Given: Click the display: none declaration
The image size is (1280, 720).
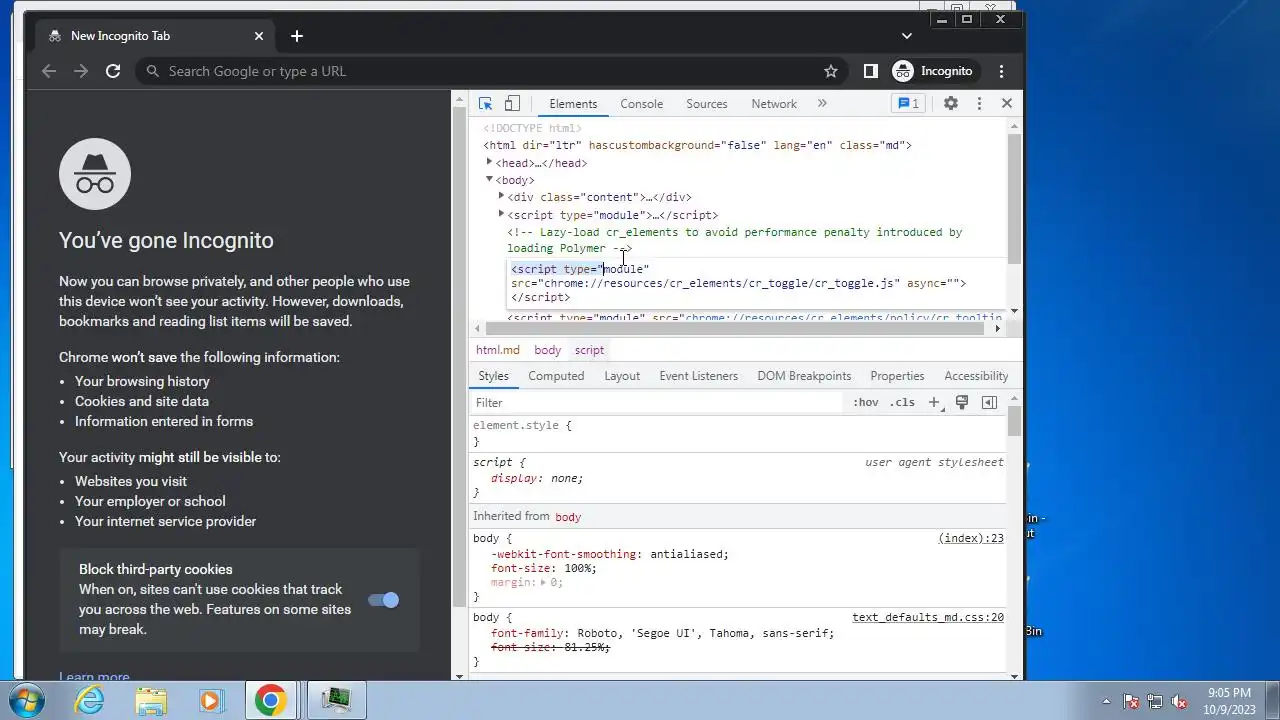Looking at the screenshot, I should 537,478.
